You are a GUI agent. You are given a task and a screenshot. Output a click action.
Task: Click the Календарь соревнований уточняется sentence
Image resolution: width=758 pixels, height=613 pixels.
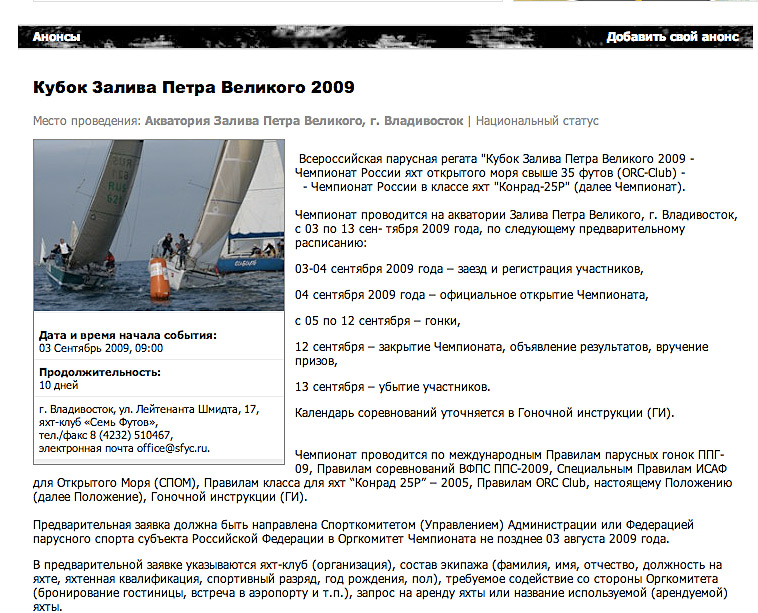coord(484,413)
